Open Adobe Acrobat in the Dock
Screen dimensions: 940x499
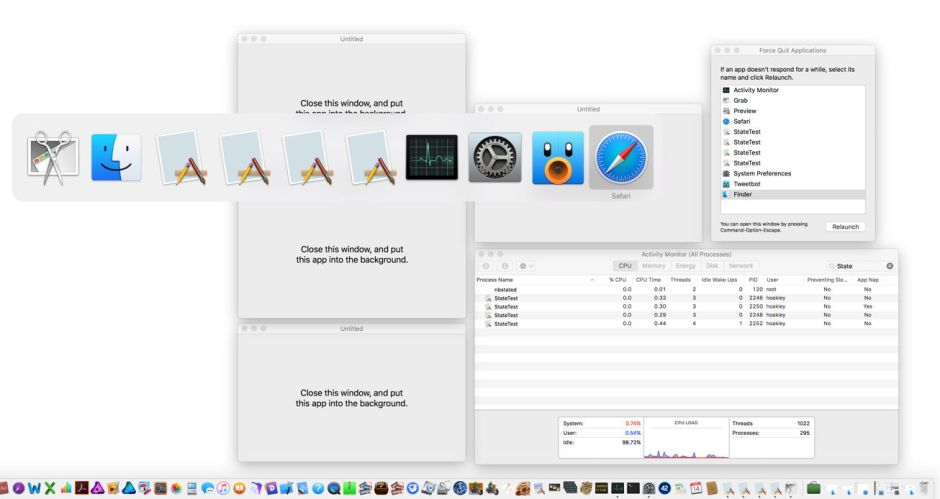pyautogui.click(x=82, y=488)
